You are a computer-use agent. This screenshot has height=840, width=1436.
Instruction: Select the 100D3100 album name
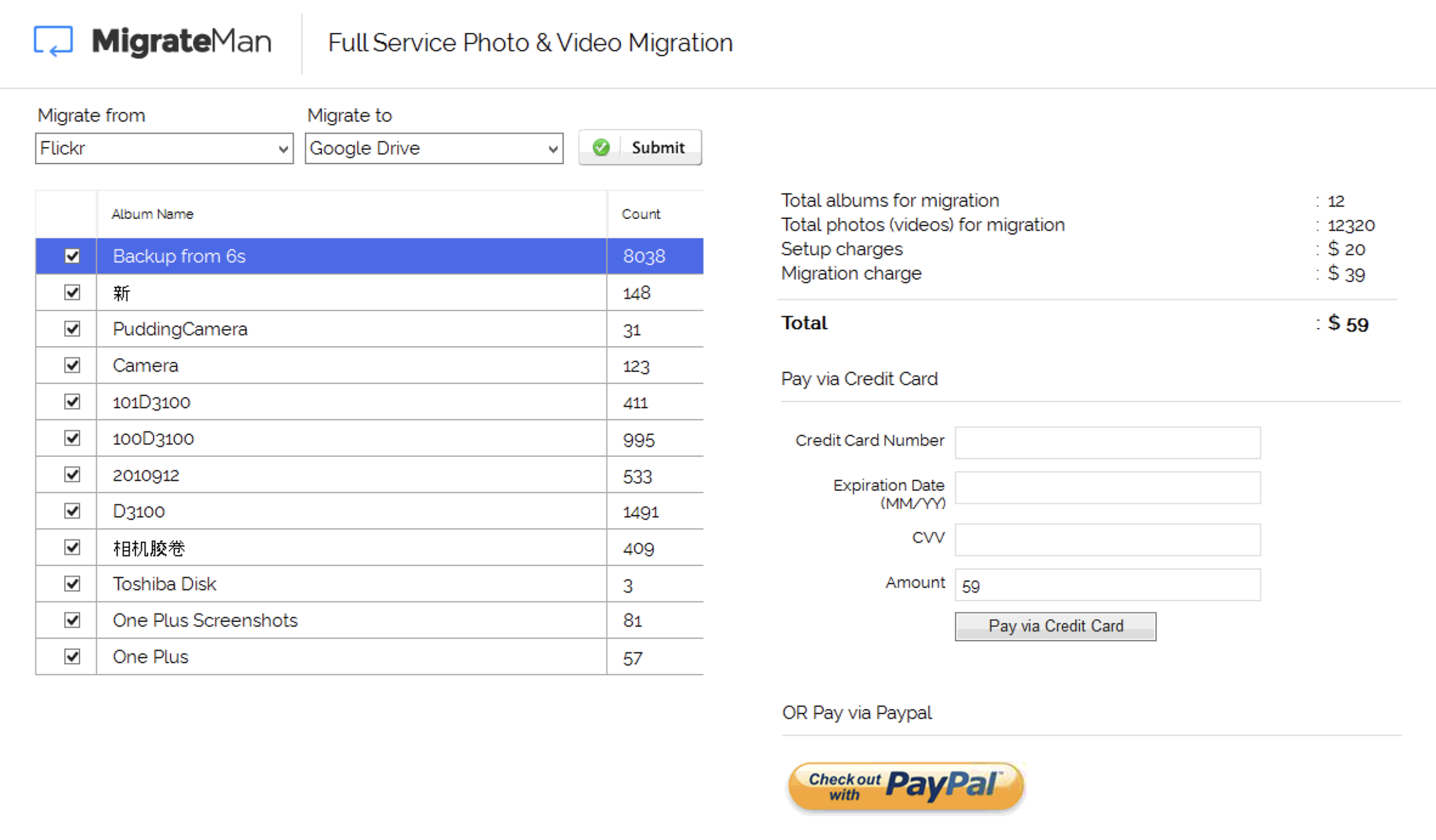(x=153, y=439)
